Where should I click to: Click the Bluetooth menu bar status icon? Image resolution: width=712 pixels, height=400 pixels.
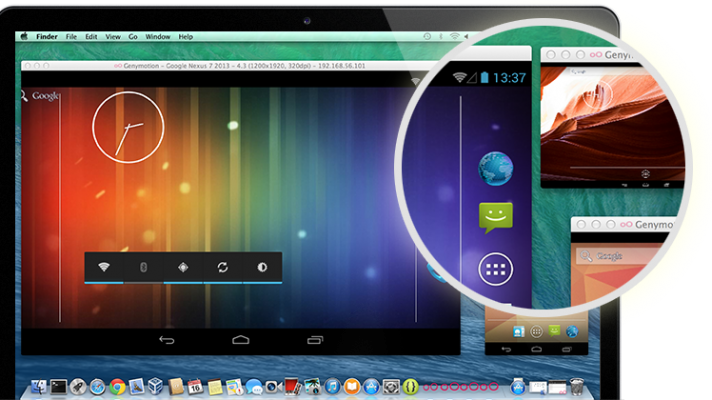click(x=440, y=36)
